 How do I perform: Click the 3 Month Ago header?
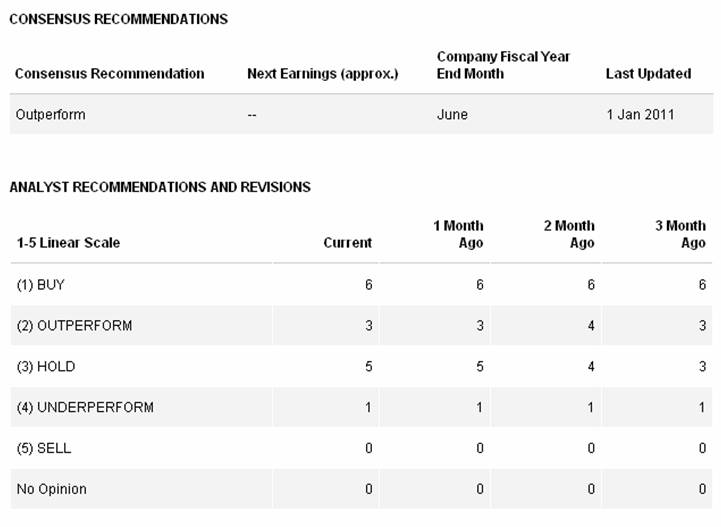click(681, 234)
